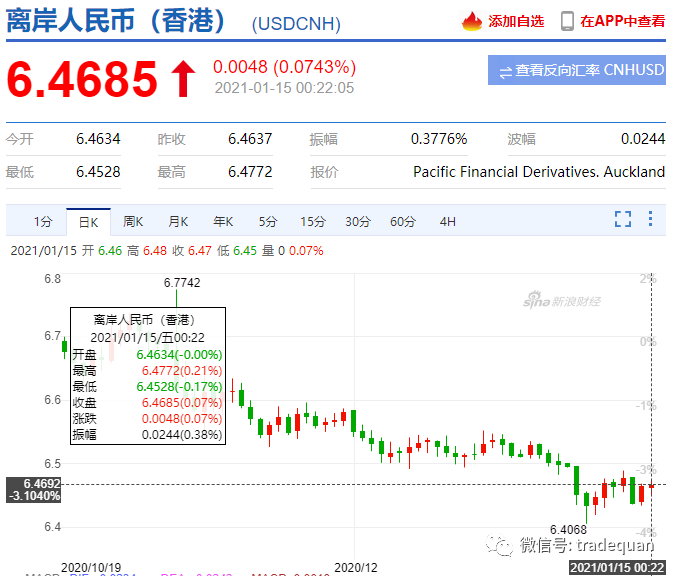
Task: Open the three-dots chart options menu
Action: tap(650, 219)
